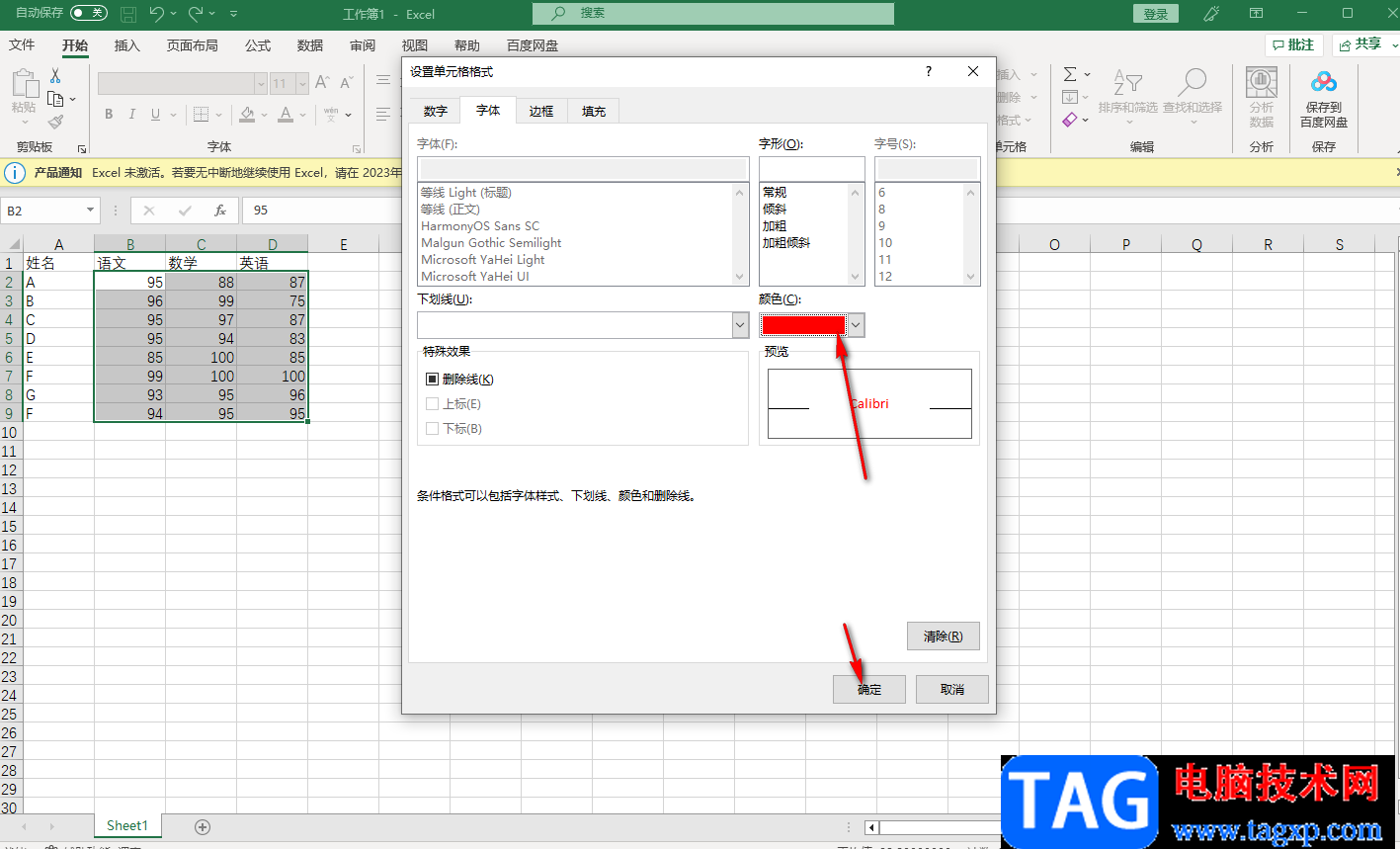Switch to the 填充 tab in dialog
1400x849 pixels.
click(594, 111)
